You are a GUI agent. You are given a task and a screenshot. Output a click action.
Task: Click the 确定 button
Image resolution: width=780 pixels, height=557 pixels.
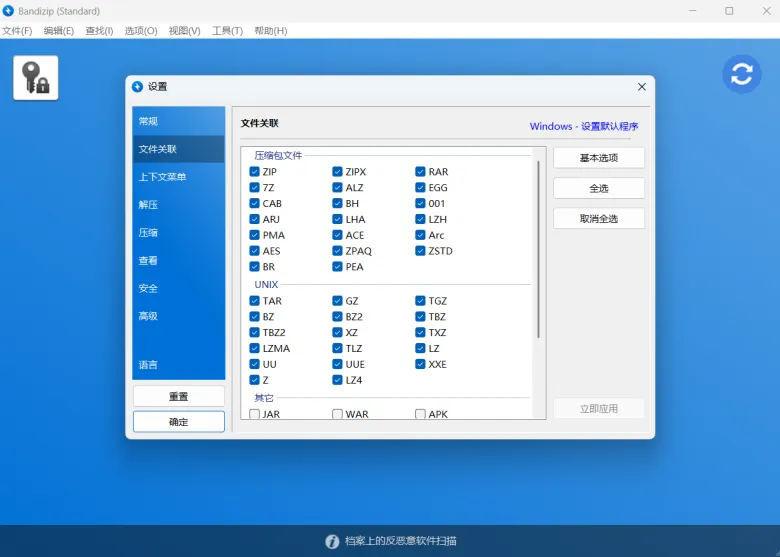click(x=179, y=422)
